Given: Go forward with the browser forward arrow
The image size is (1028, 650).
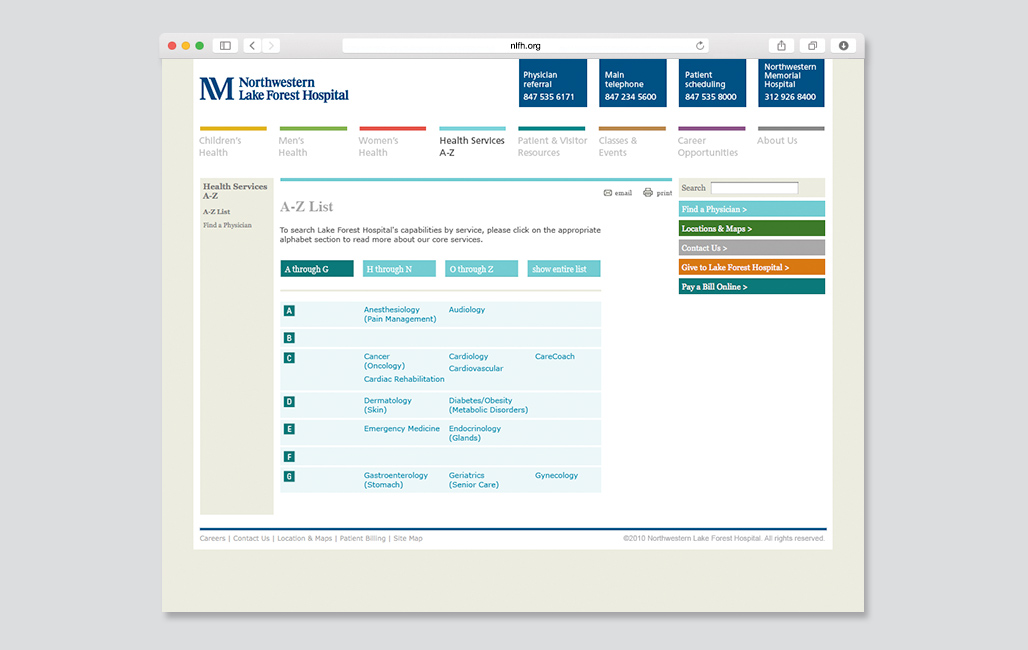Looking at the screenshot, I should point(271,45).
